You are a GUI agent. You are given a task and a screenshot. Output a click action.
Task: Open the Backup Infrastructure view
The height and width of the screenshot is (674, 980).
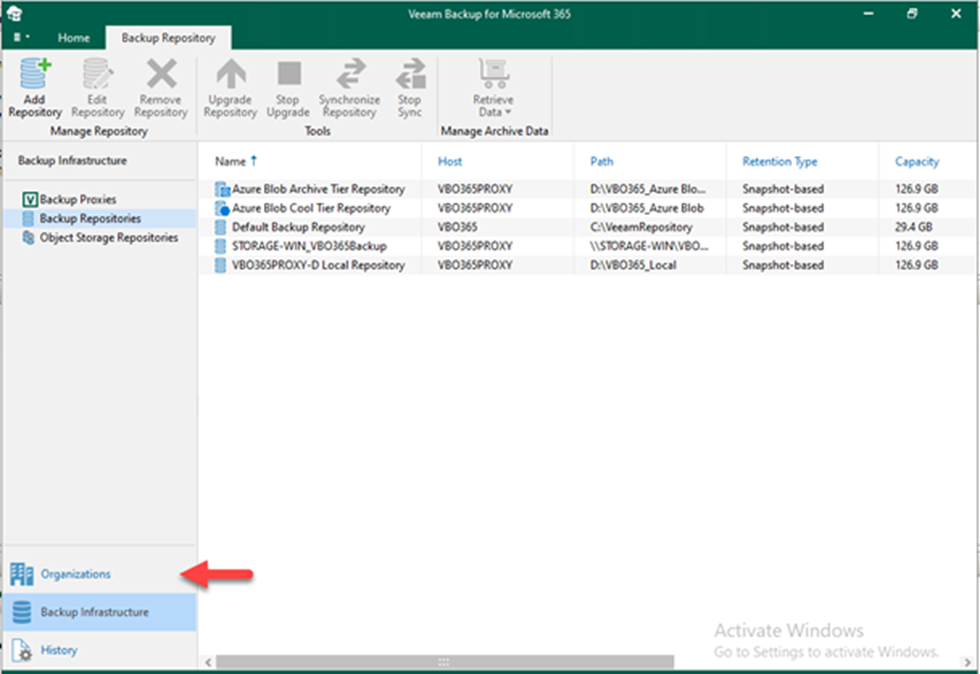click(99, 612)
